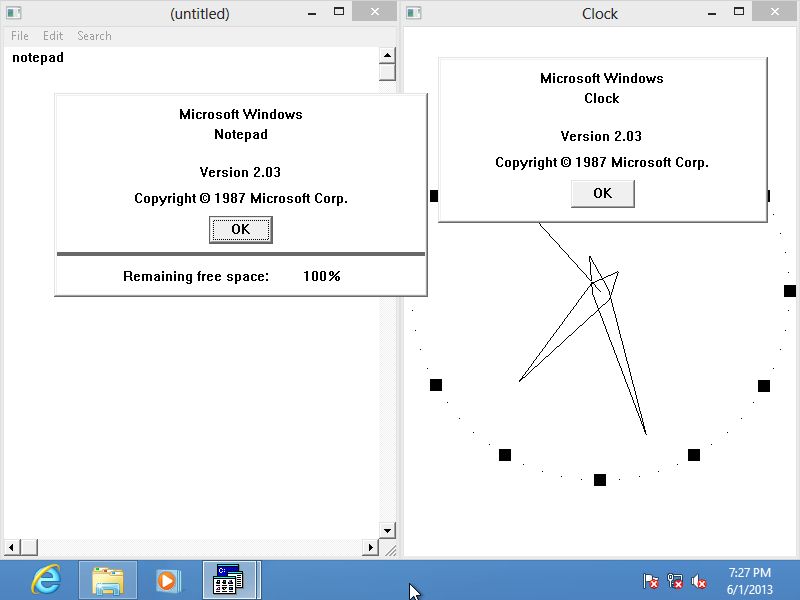This screenshot has height=600, width=800.
Task: Click the muted volume tray icon
Action: tap(698, 581)
